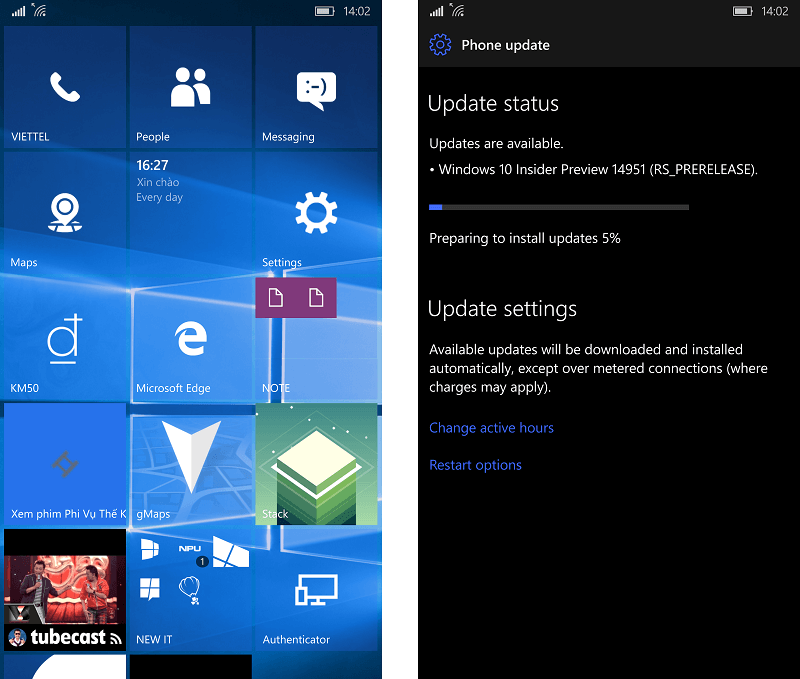Open the People tile
Image resolution: width=800 pixels, height=679 pixels.
190,87
